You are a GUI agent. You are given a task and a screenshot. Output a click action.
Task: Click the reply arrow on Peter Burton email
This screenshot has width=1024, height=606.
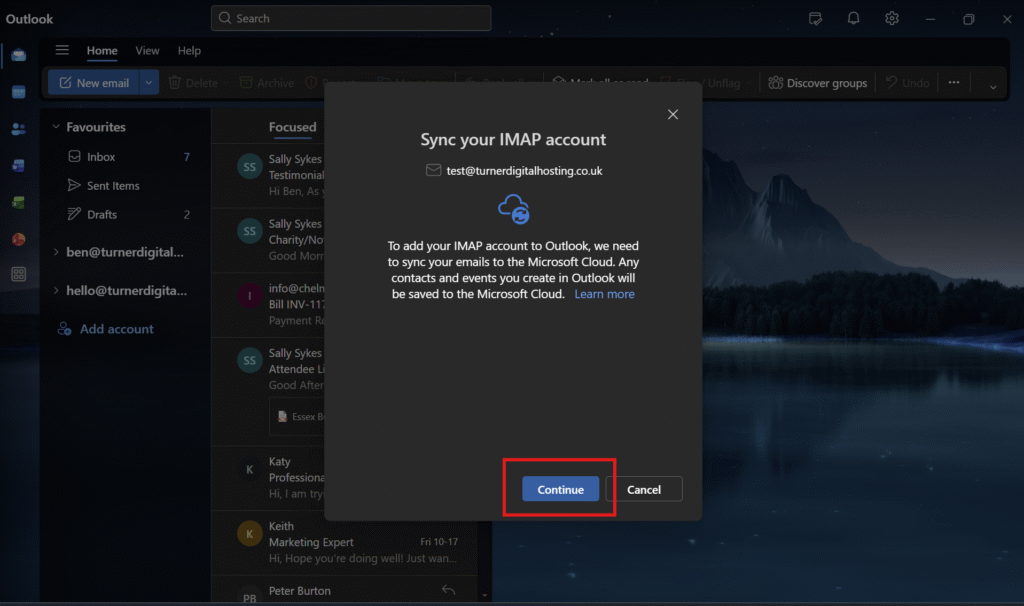coord(448,590)
